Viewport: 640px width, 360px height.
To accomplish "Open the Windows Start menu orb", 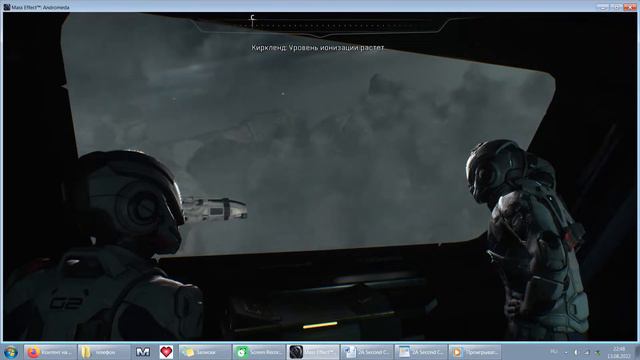I will click(11, 352).
